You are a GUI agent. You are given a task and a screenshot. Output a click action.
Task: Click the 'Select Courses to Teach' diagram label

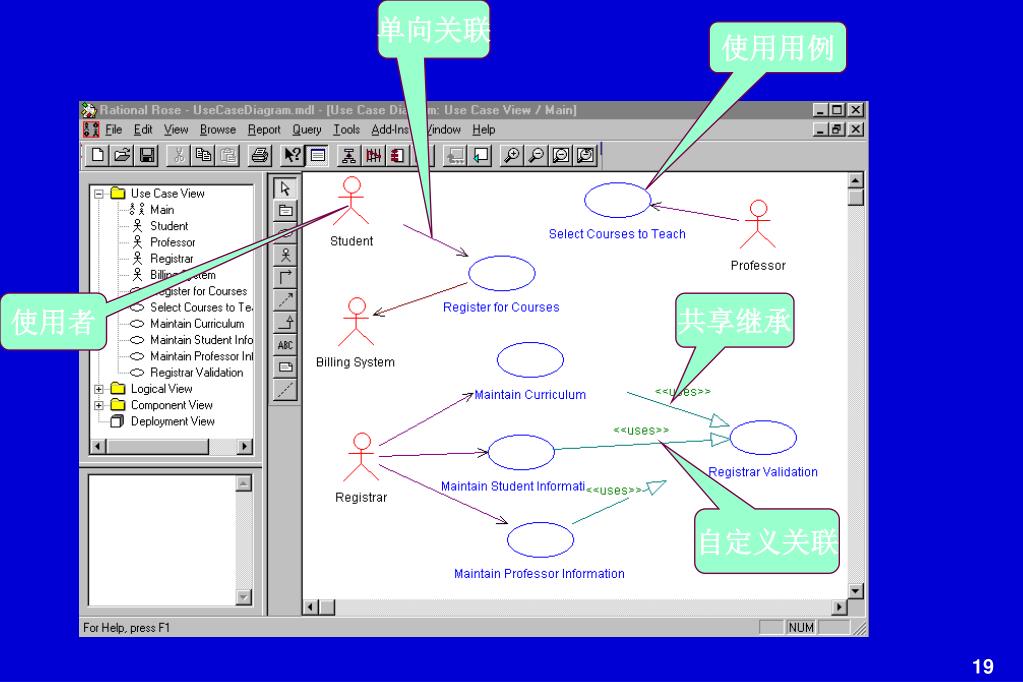point(617,234)
